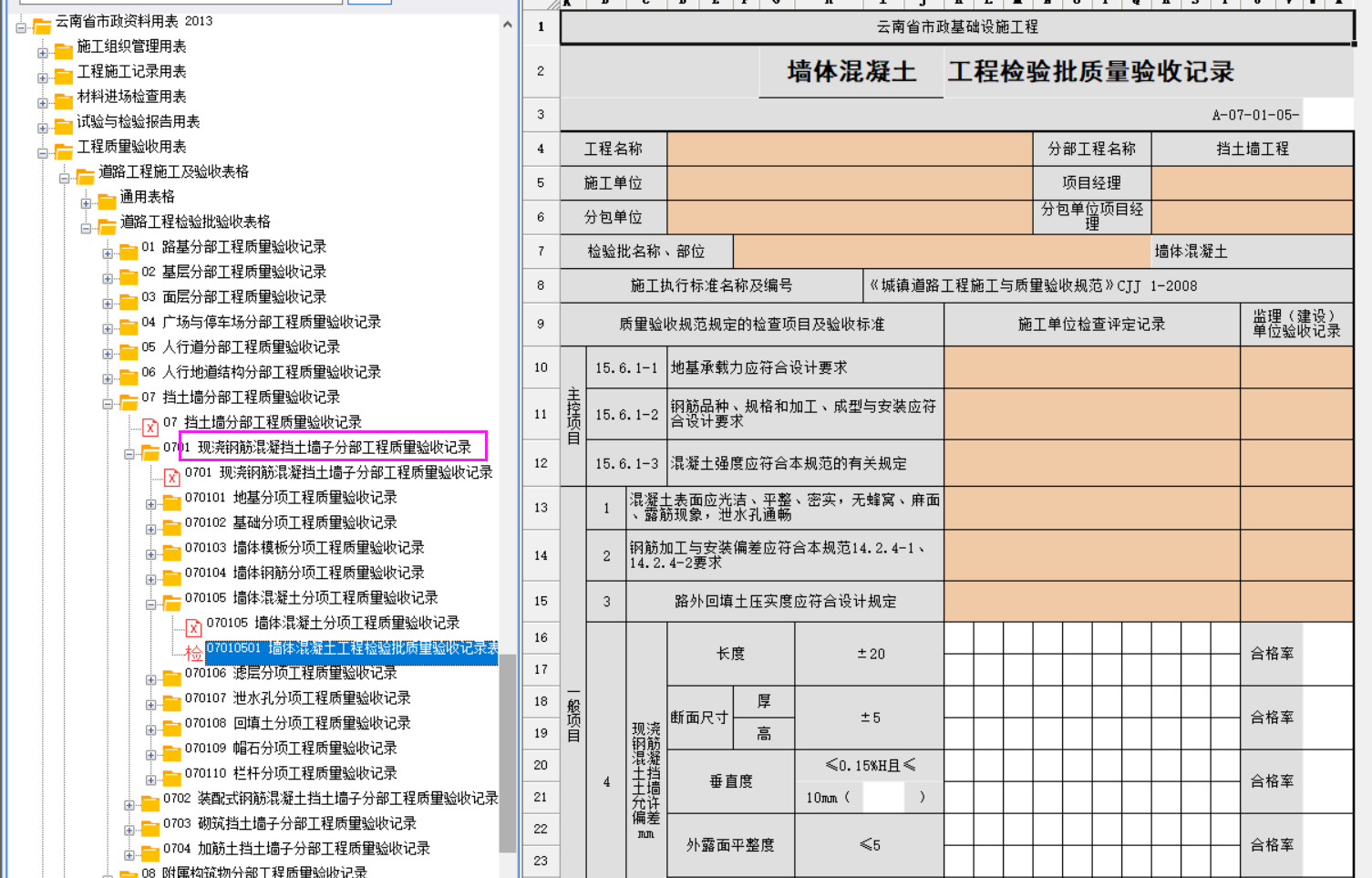Viewport: 1372px width, 878px height.
Task: Click the tree panel vertical scrollbar thumb
Action: coord(507,753)
